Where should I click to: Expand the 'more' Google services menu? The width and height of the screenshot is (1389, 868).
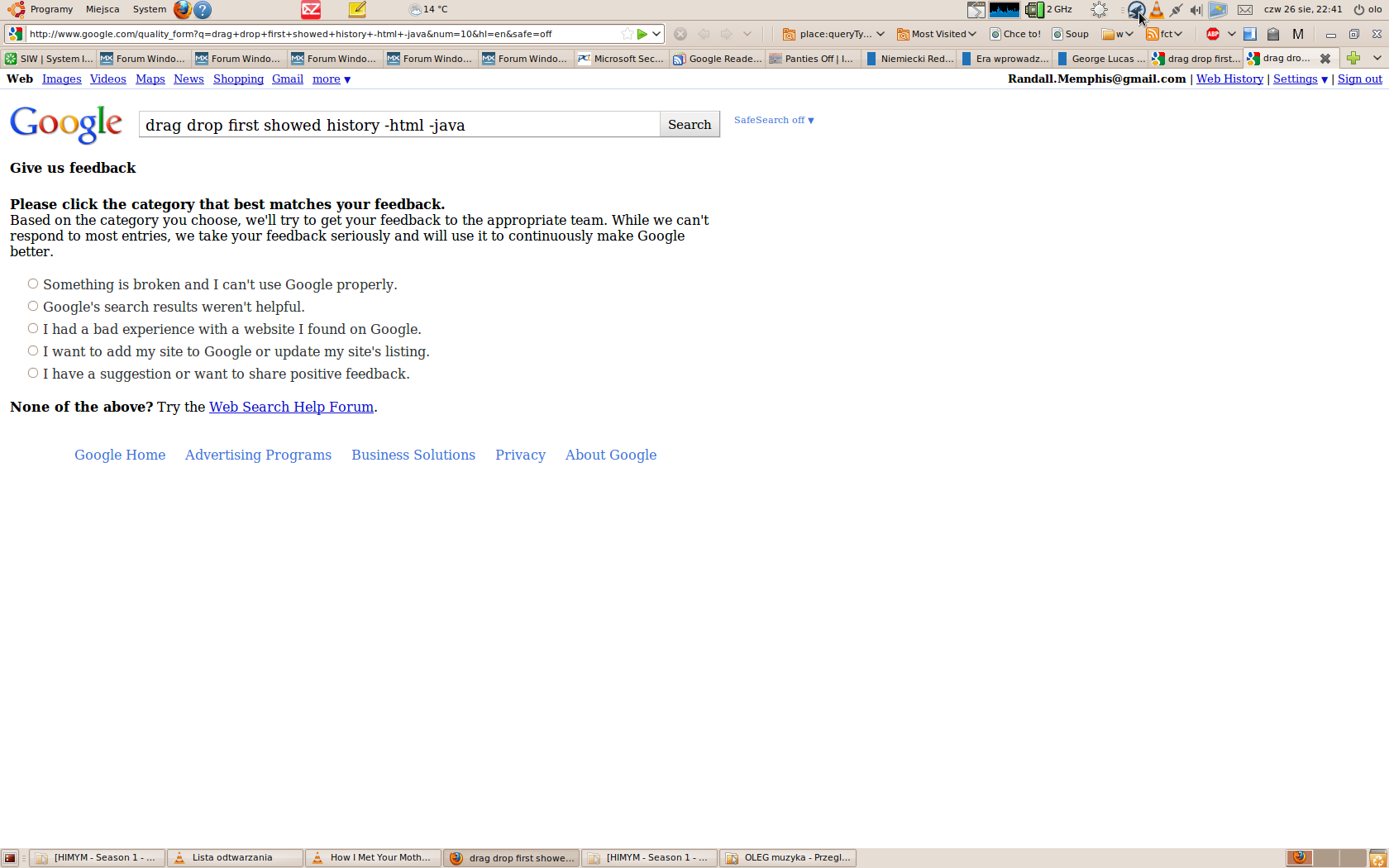coord(331,79)
